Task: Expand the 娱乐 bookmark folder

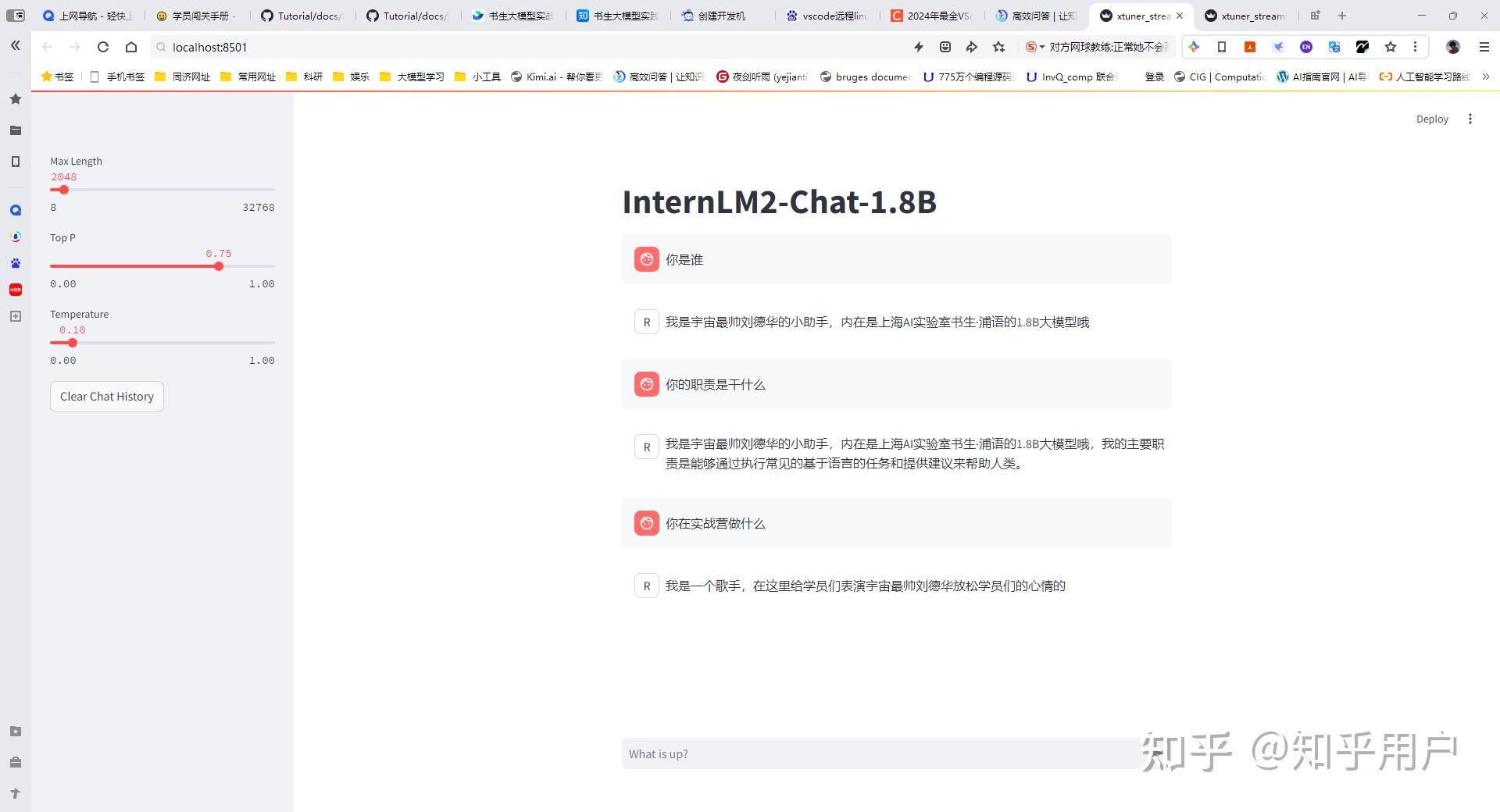Action: coord(351,77)
